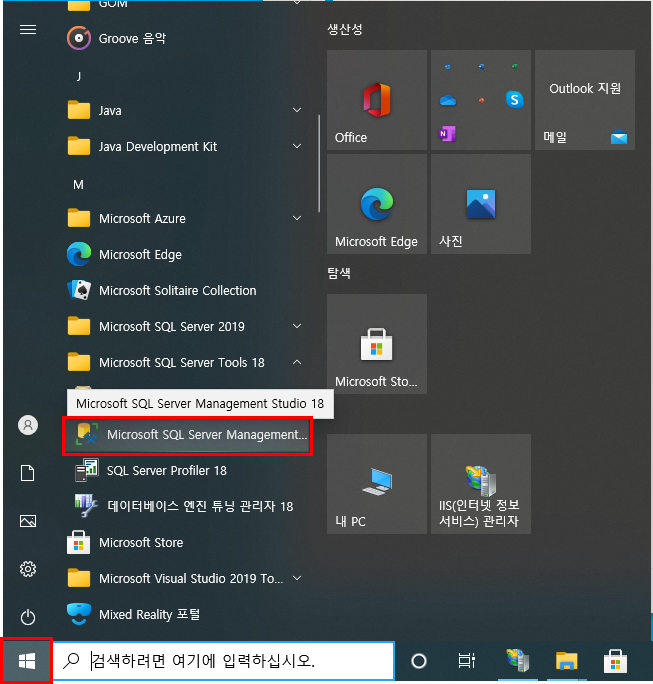Open the Start menu hamburger navigation icon
The height and width of the screenshot is (684, 653).
[x=28, y=30]
